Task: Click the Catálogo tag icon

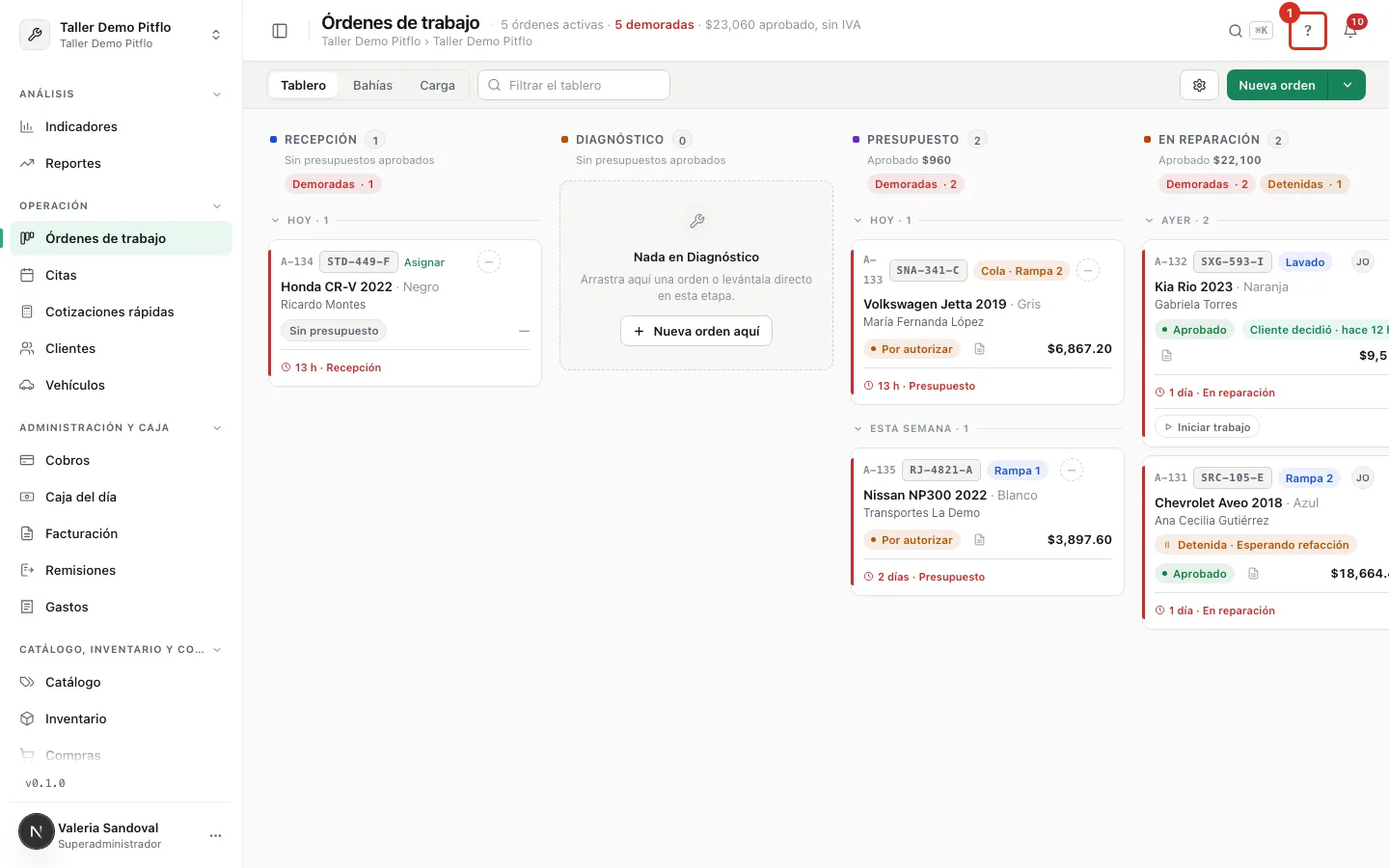Action: click(x=27, y=682)
